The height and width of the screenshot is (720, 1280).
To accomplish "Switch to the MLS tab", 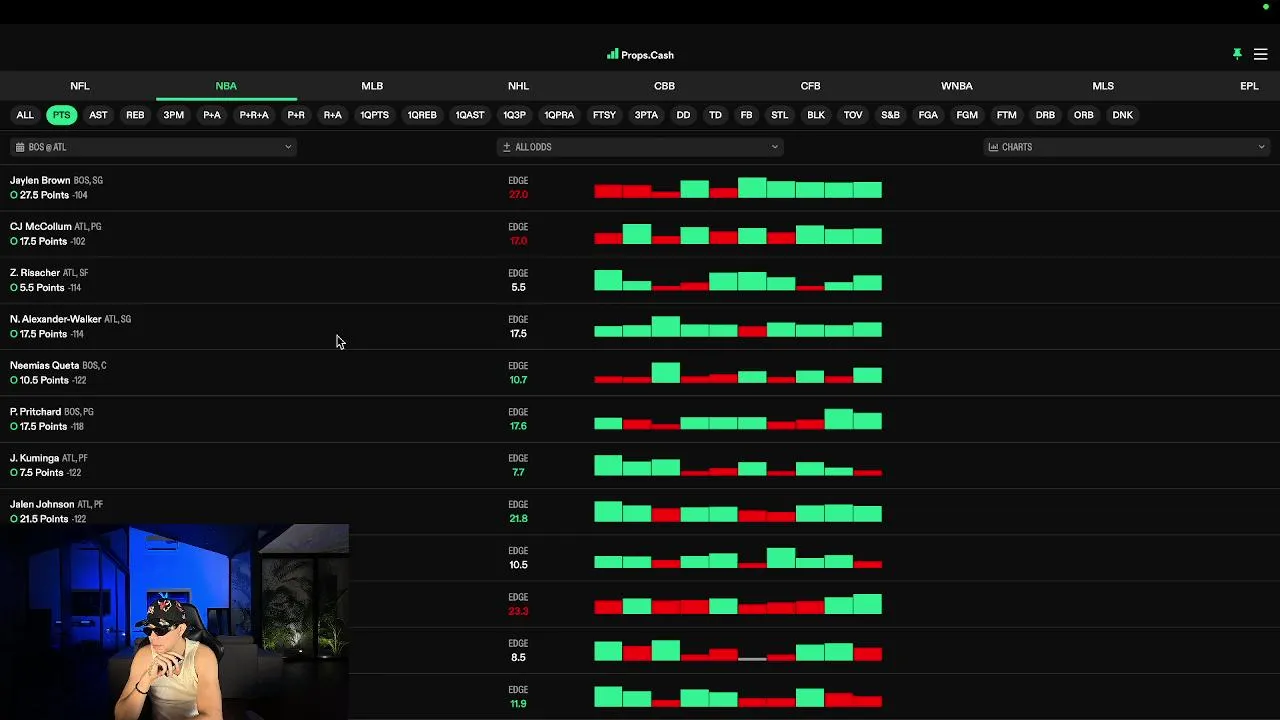I will [x=1103, y=86].
